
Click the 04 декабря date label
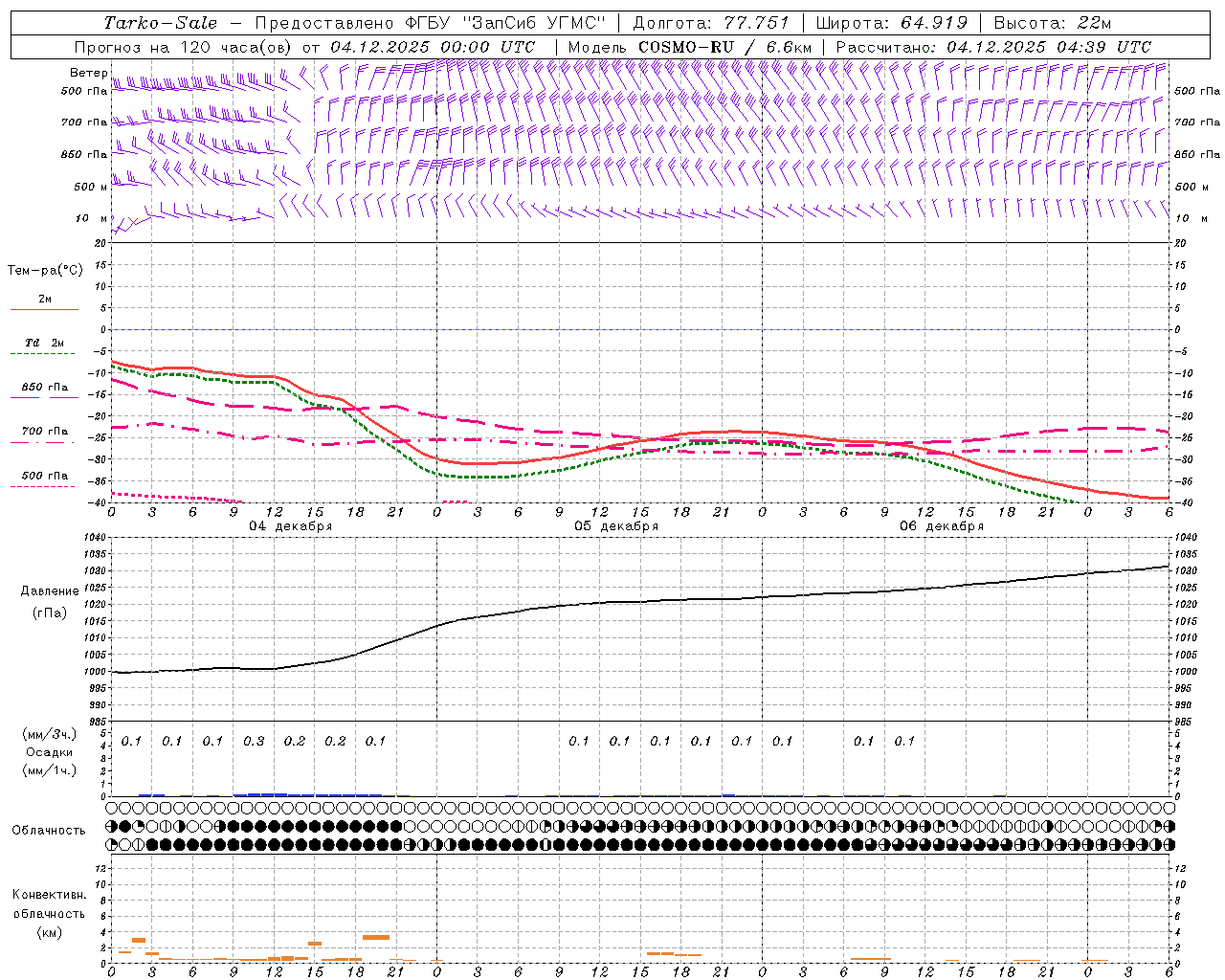290,526
